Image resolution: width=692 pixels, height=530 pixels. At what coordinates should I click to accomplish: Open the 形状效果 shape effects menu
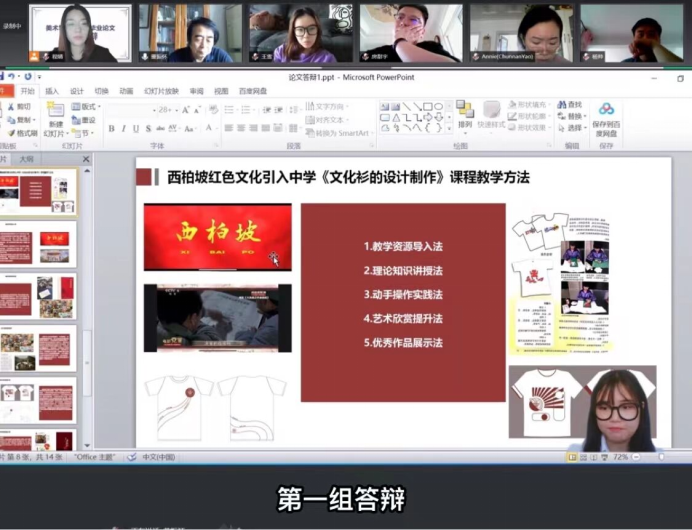(x=530, y=128)
